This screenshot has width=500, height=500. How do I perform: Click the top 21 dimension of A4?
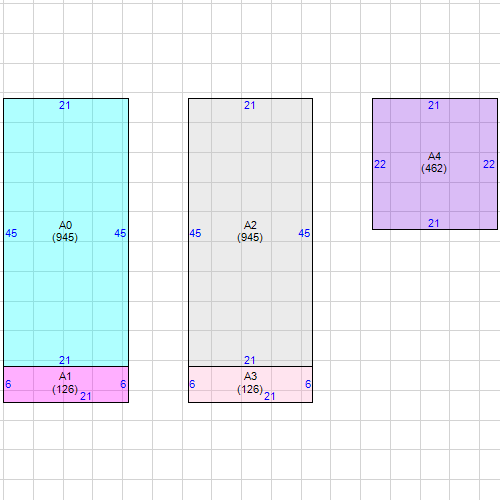[x=434, y=105]
